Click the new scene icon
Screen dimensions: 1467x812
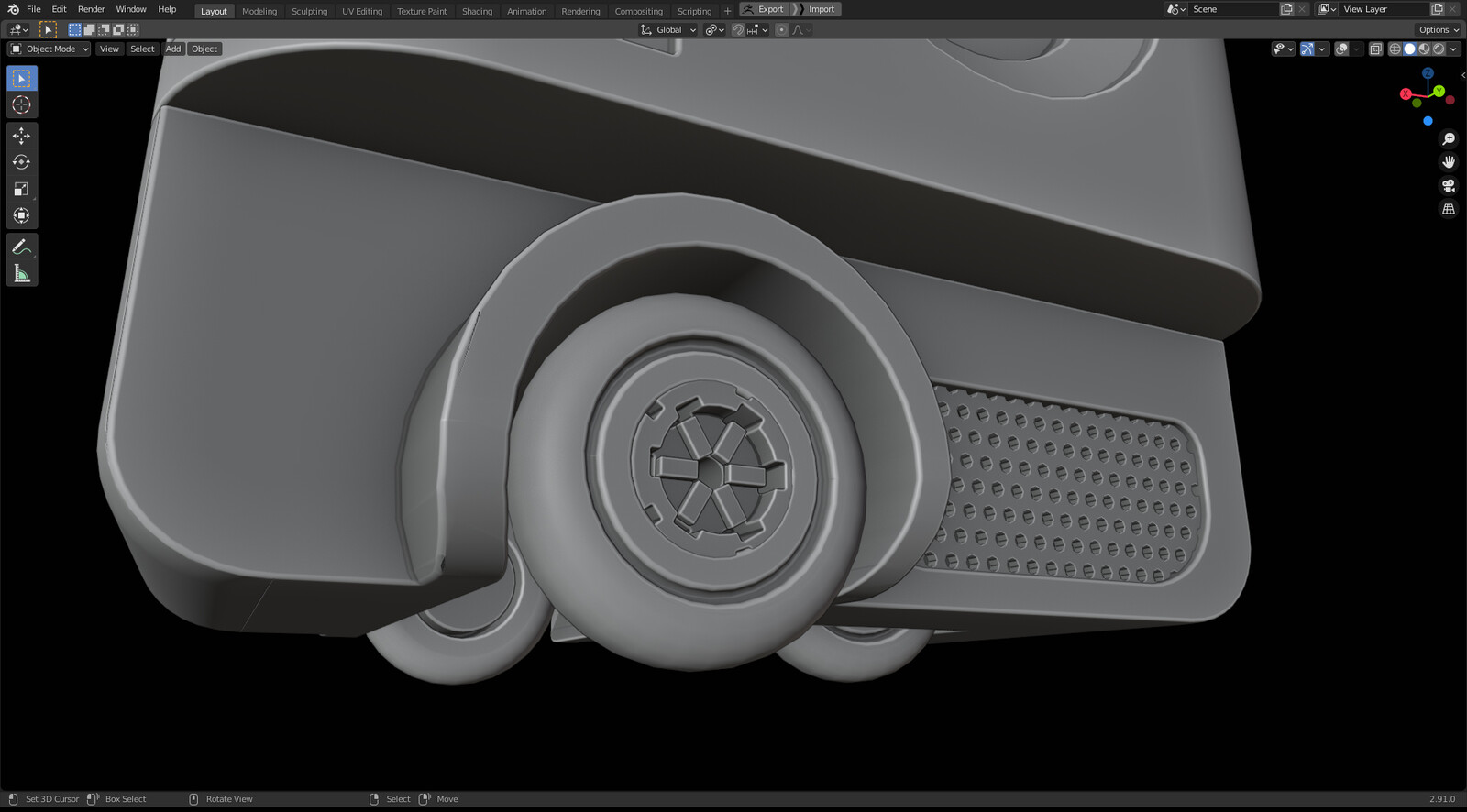coord(1286,9)
